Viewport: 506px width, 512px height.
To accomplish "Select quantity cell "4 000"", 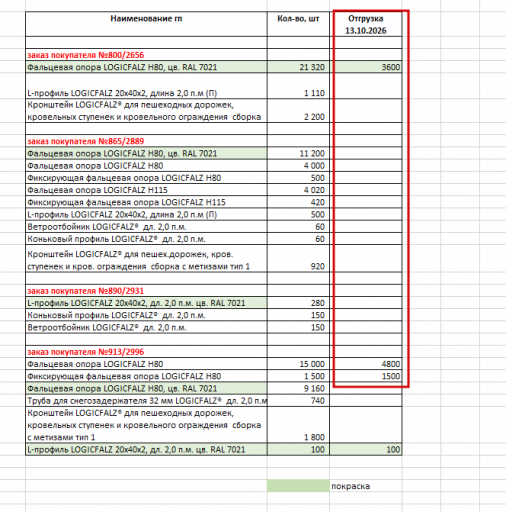I will click(298, 166).
